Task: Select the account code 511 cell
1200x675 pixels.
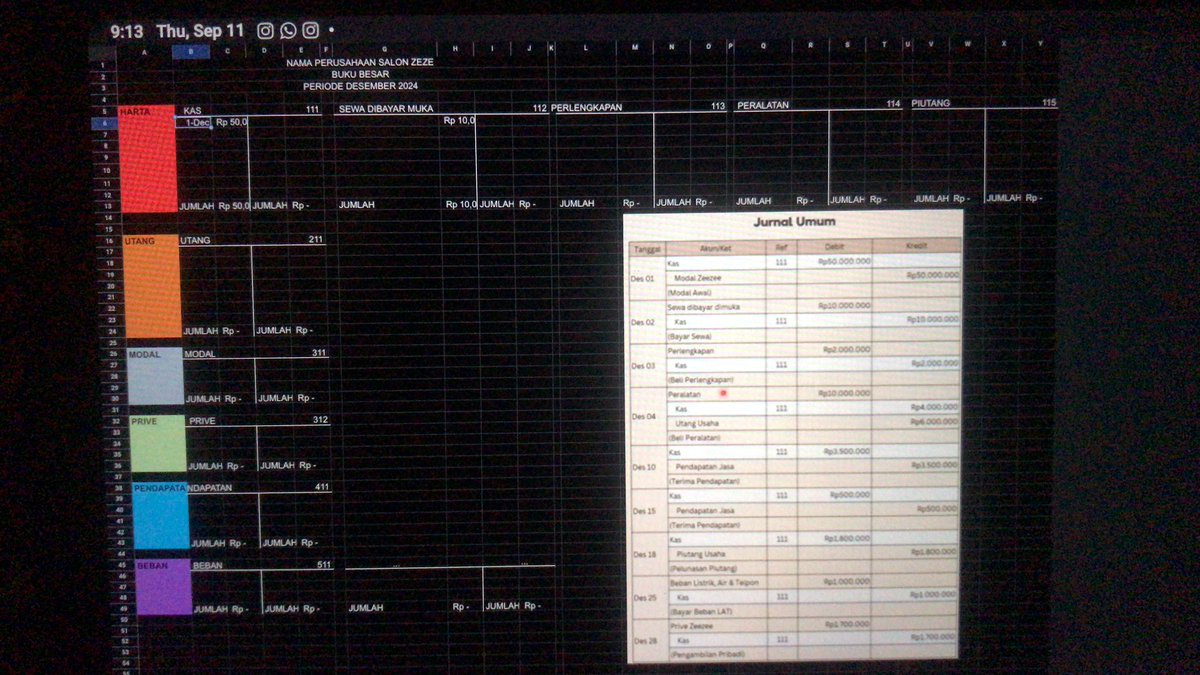Action: click(x=324, y=565)
